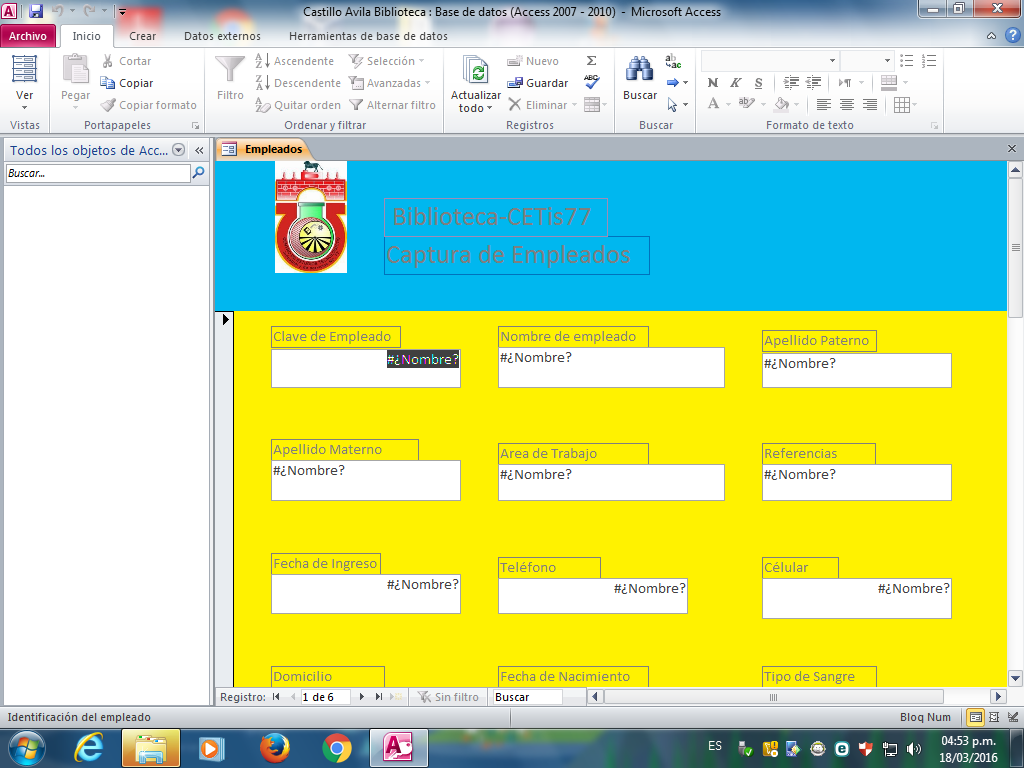This screenshot has height=768, width=1024.
Task: Switch to Form view in status bar
Action: tap(975, 717)
